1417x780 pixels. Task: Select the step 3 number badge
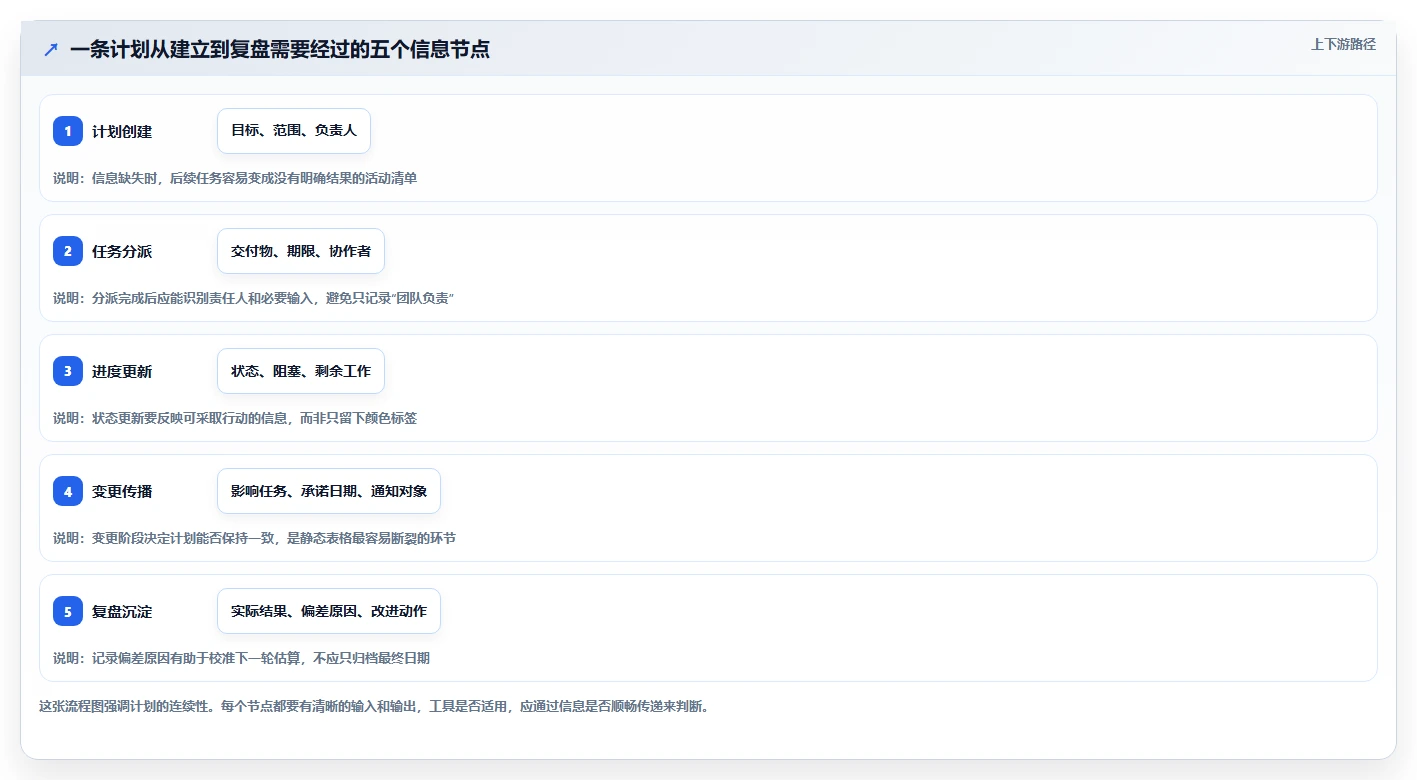click(68, 371)
